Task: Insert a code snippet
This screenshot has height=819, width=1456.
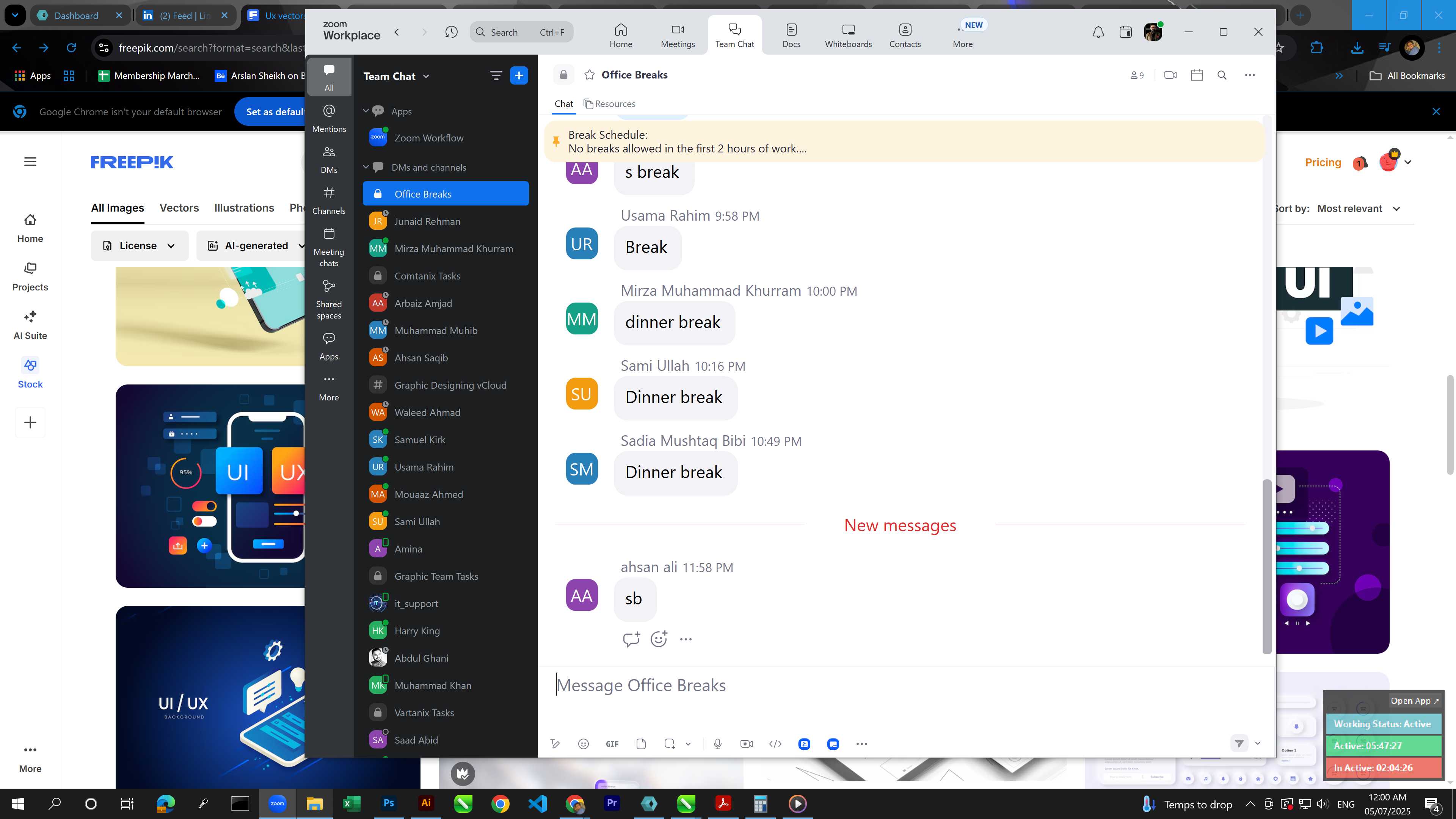Action: pyautogui.click(x=775, y=744)
